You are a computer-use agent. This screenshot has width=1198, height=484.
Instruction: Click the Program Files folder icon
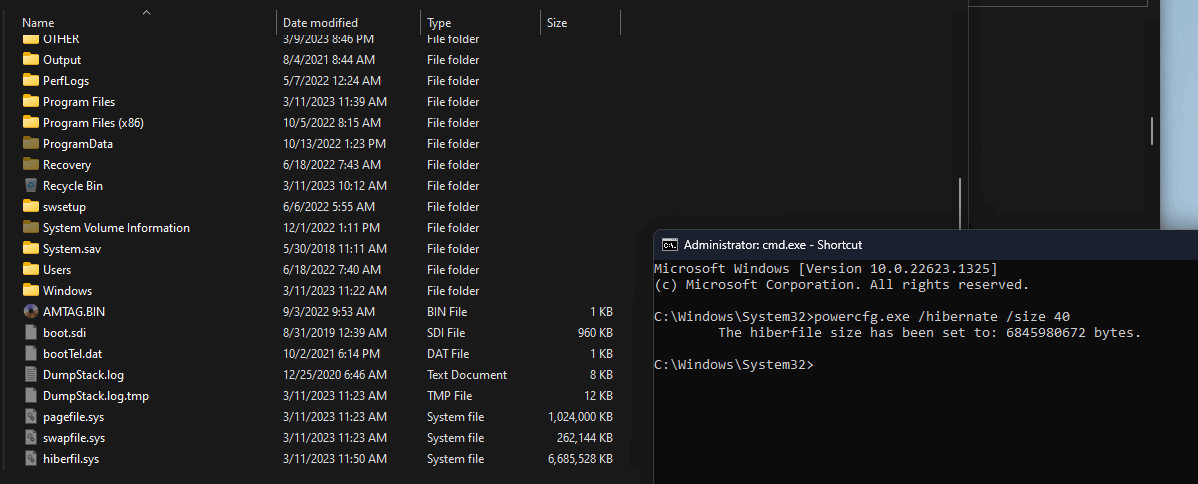pos(31,101)
